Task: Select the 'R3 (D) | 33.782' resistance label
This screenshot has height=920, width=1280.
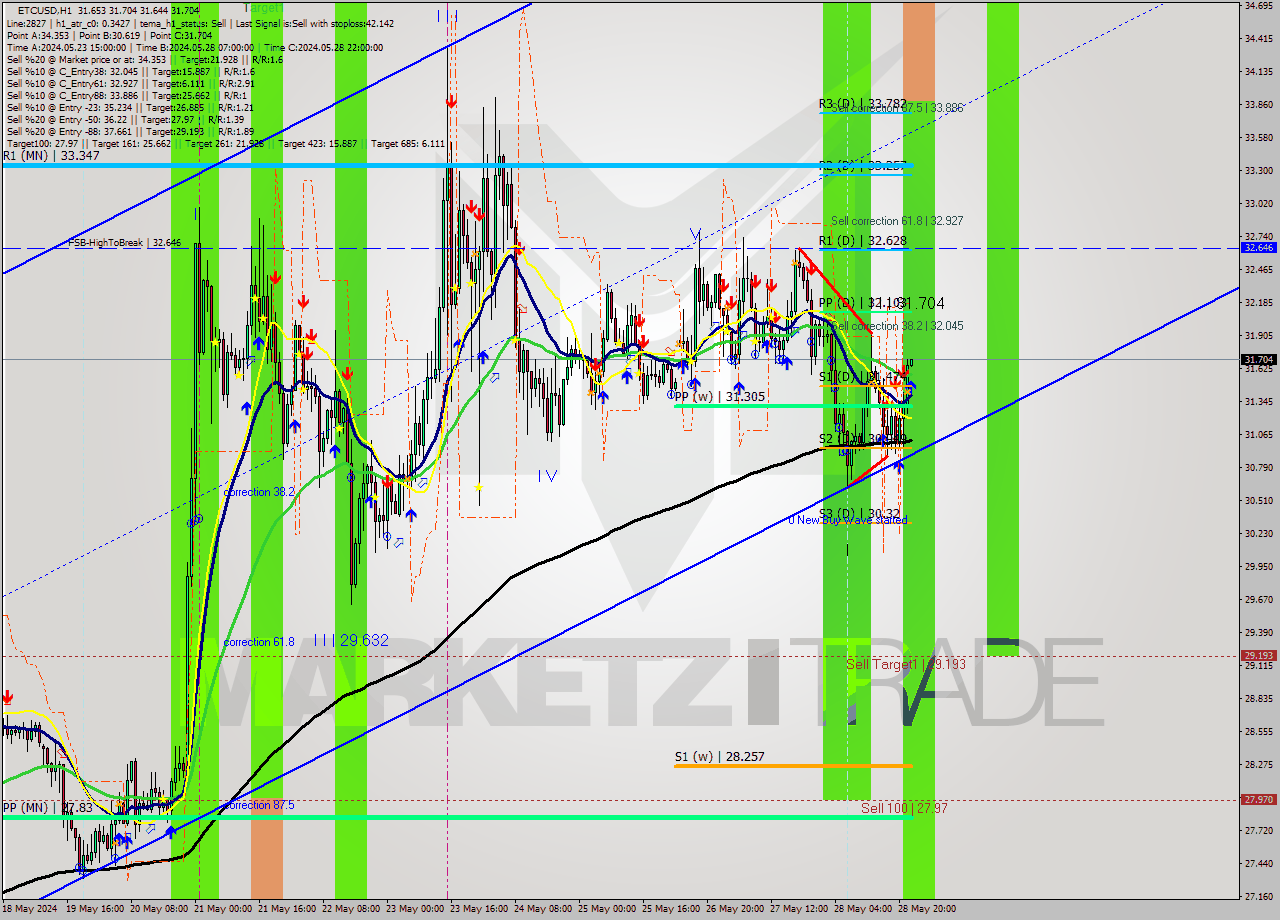Action: (x=863, y=104)
